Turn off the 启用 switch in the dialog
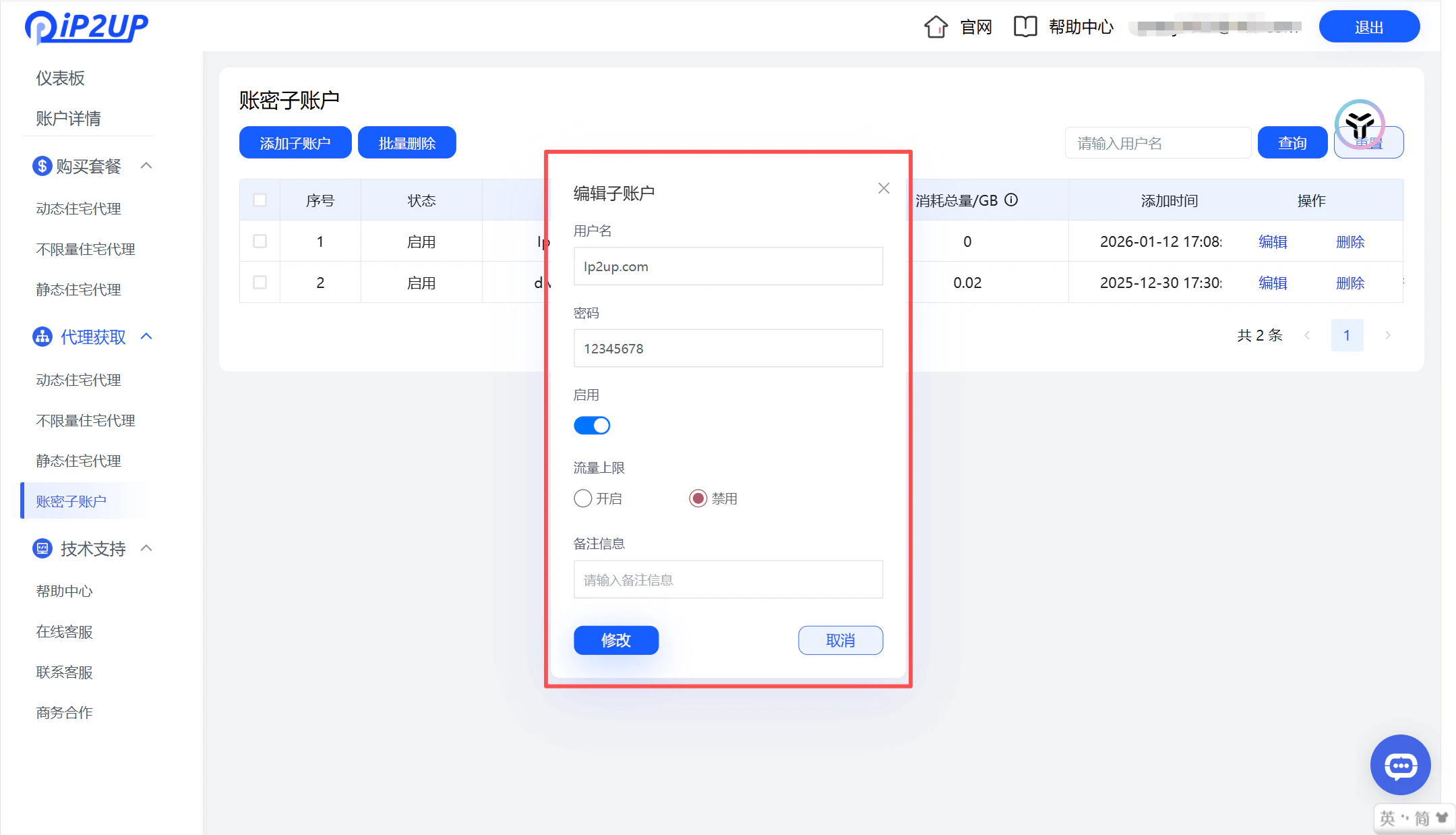This screenshot has width=1456, height=835. click(592, 425)
